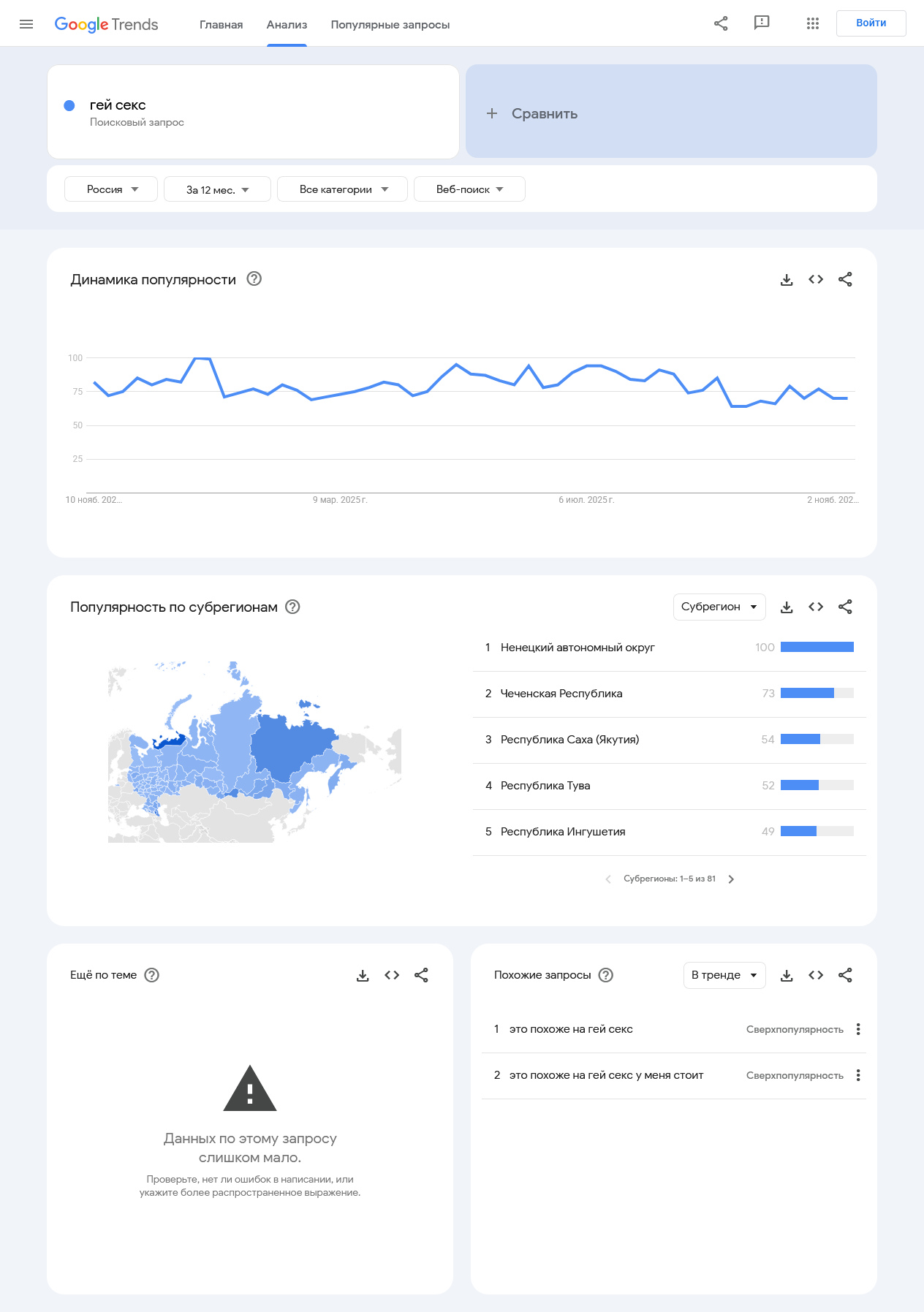924x1312 pixels.
Task: Open the hamburger main menu
Action: click(26, 24)
